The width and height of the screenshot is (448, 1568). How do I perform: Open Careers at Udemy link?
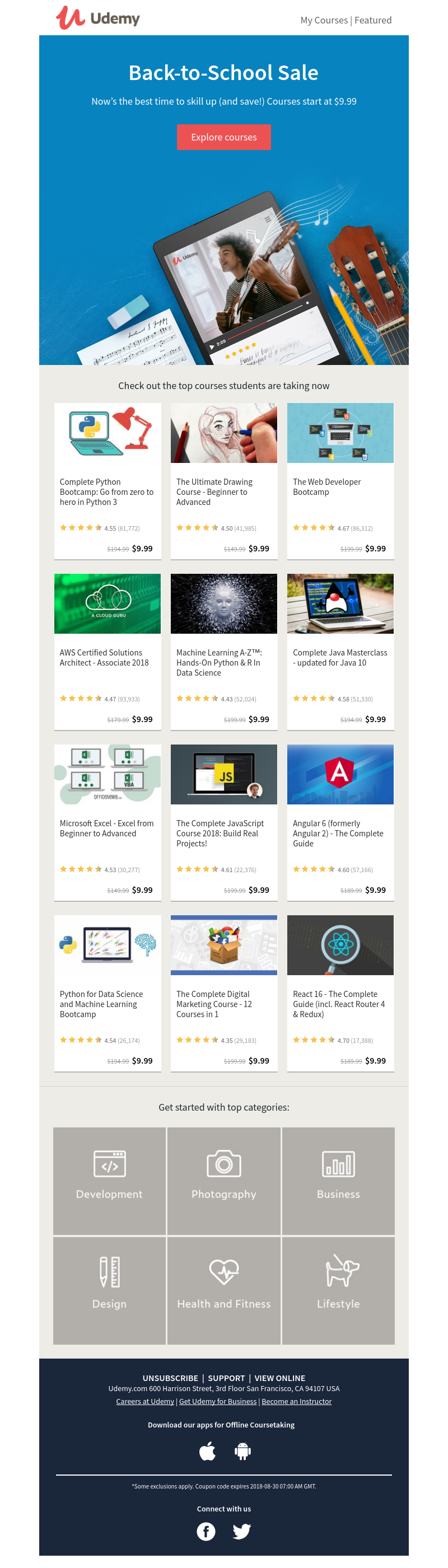click(145, 1401)
